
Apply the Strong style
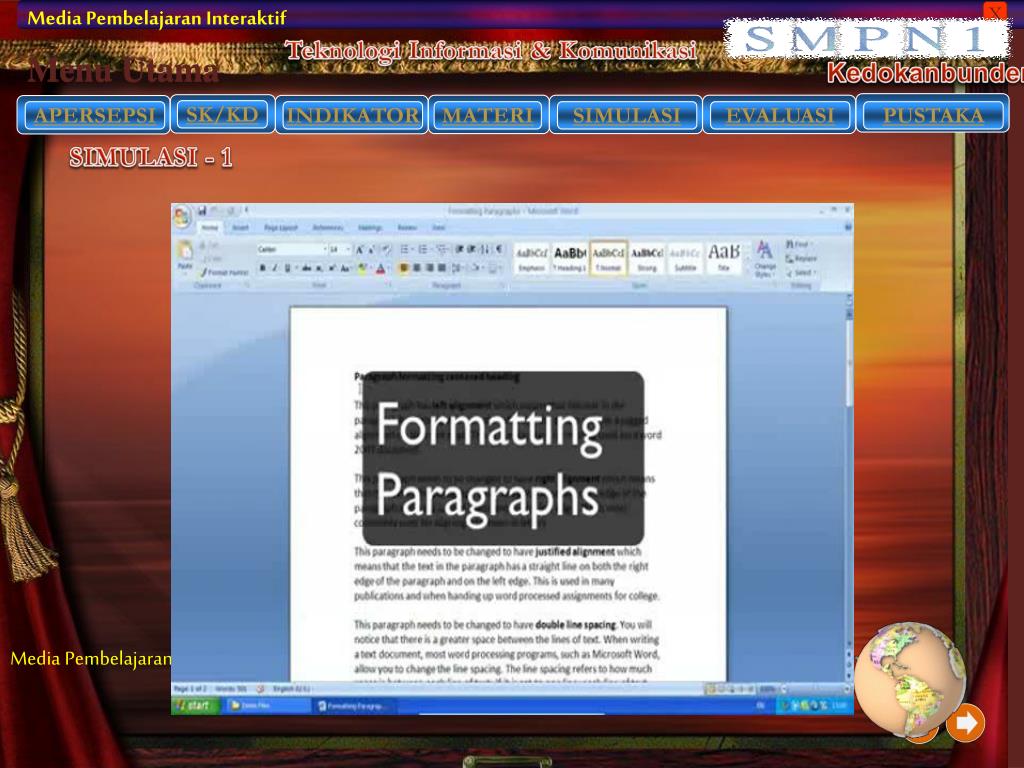(x=647, y=259)
